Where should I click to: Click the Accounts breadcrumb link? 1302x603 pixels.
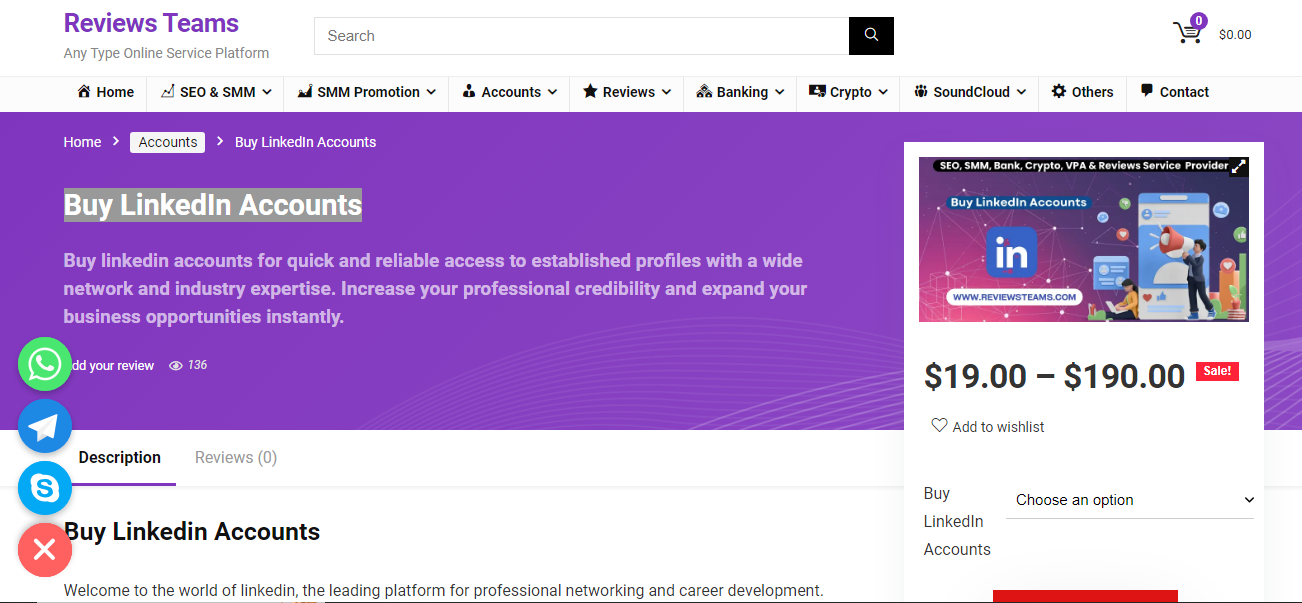pyautogui.click(x=168, y=142)
